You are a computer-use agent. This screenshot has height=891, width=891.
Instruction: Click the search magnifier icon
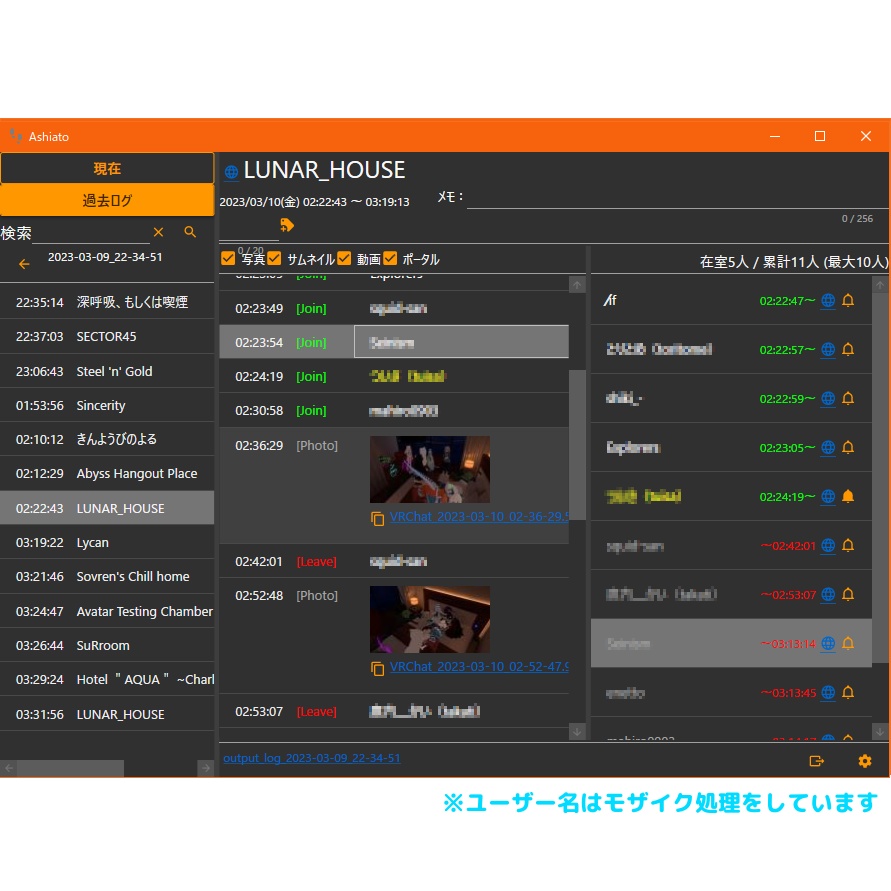coord(189,232)
